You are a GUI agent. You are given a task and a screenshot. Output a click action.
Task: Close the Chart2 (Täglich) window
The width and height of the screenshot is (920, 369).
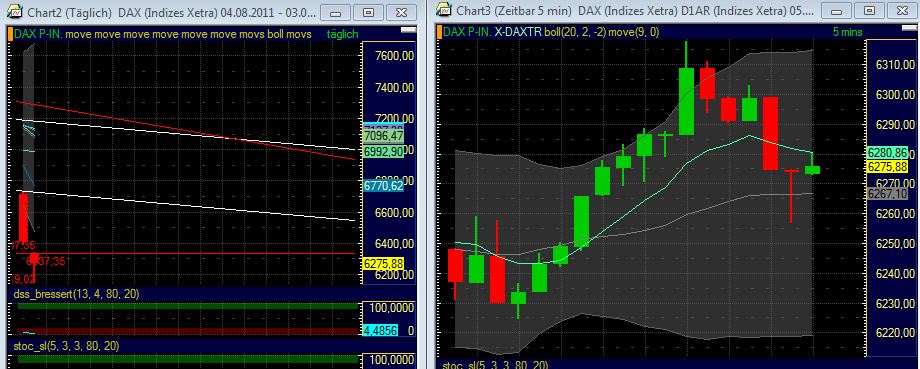[x=401, y=12]
